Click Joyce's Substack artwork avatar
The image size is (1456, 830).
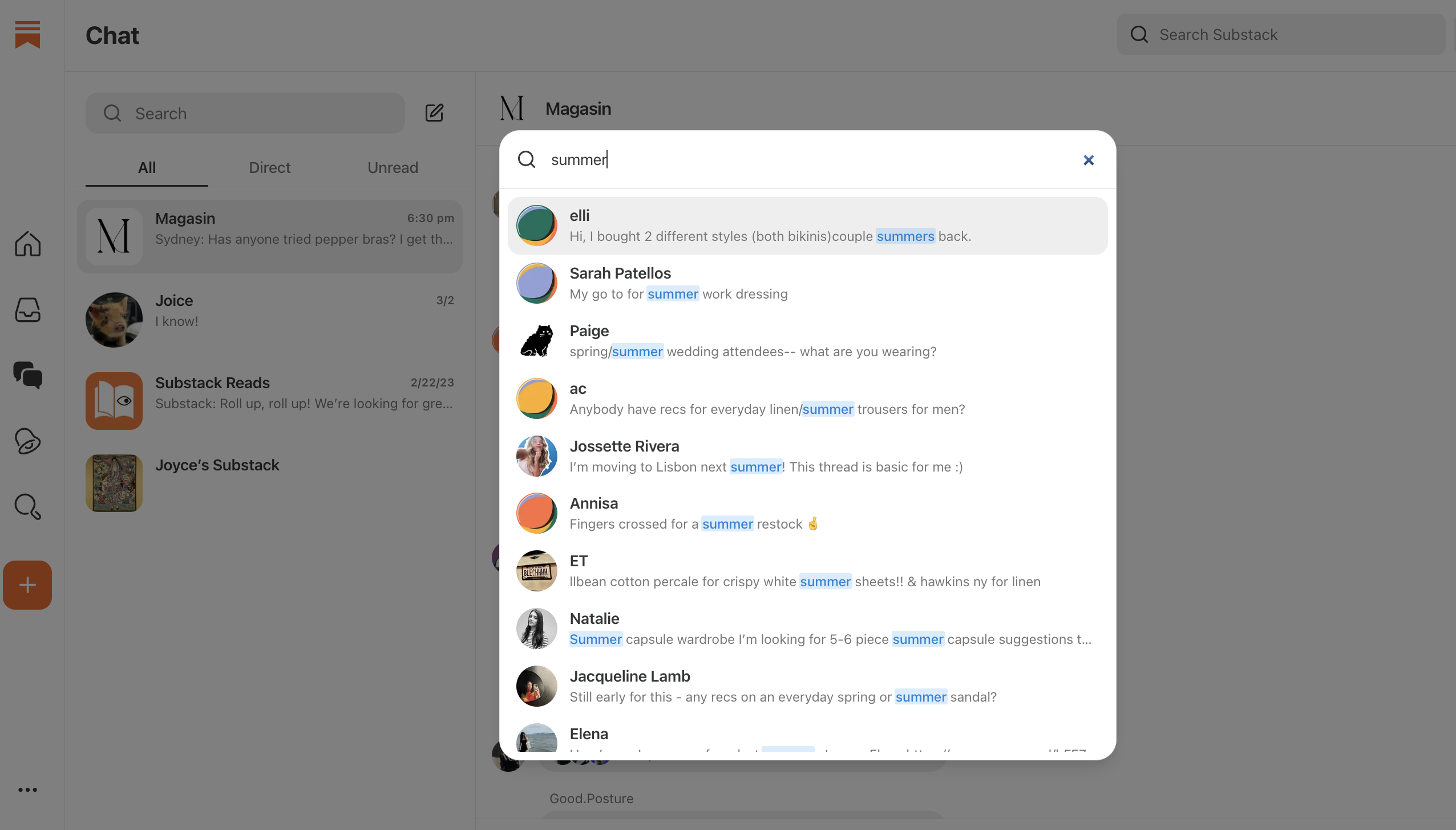pyautogui.click(x=114, y=483)
